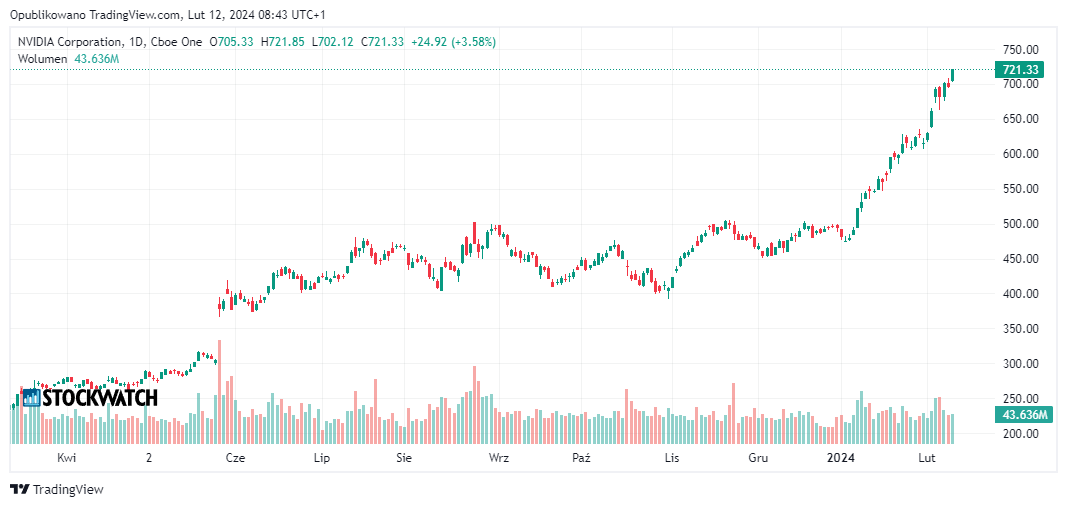Click the Wolumen indicator label
1067x507 pixels.
click(x=42, y=59)
